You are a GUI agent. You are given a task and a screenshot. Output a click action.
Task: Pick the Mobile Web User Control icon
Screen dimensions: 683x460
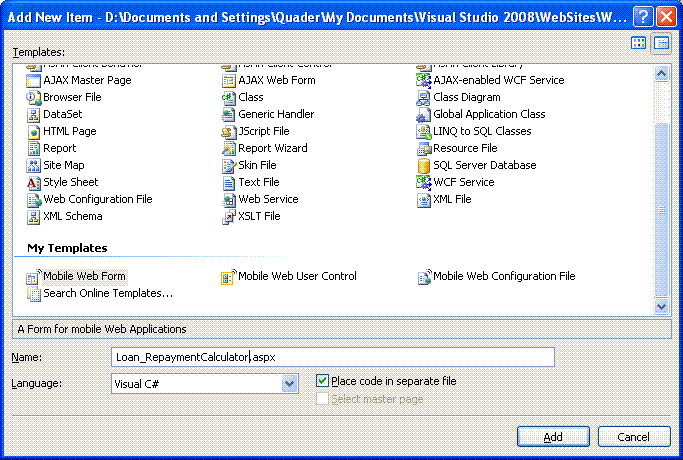(228, 277)
